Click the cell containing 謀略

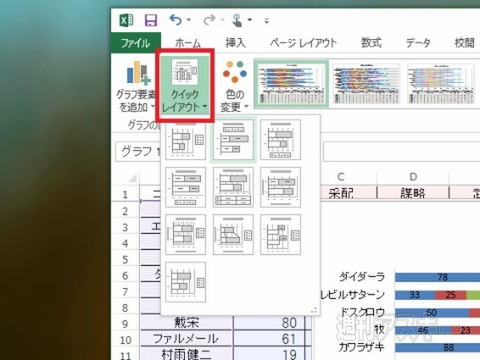(413, 193)
